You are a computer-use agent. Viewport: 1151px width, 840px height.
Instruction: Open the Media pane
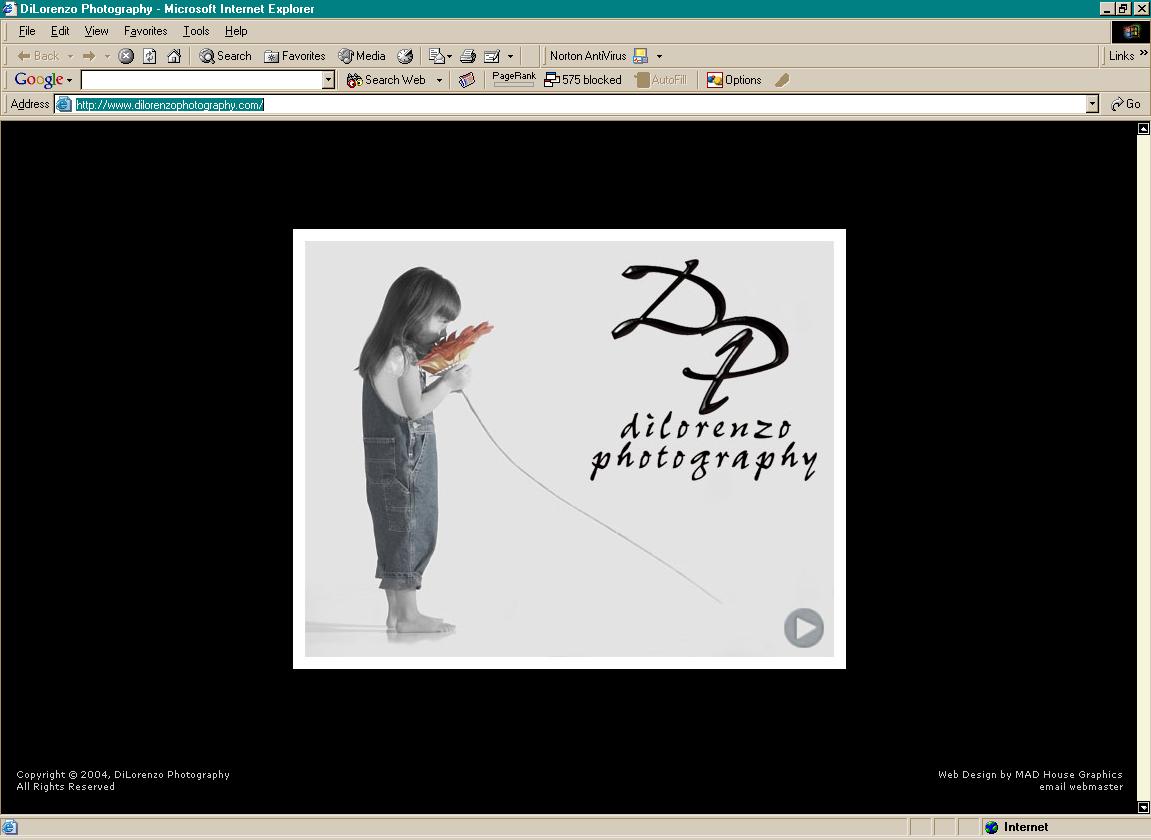(x=362, y=56)
